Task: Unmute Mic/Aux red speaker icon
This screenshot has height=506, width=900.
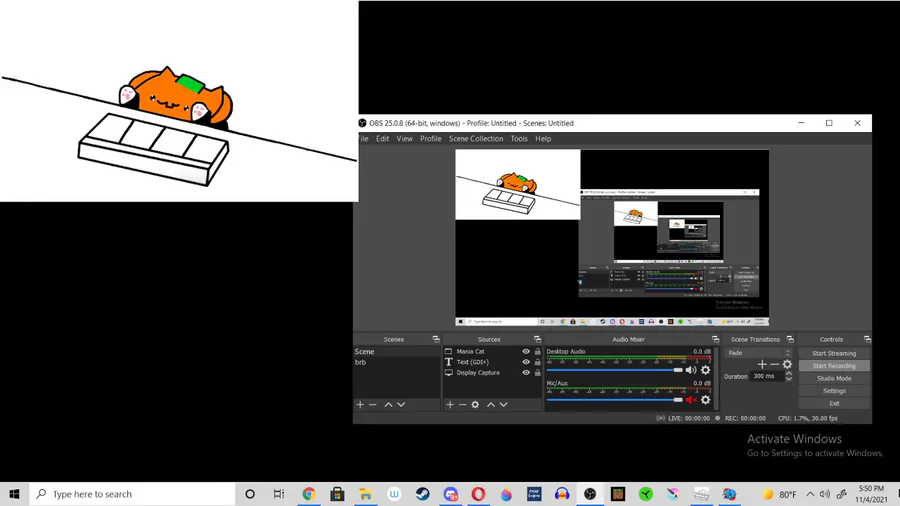Action: [x=691, y=400]
